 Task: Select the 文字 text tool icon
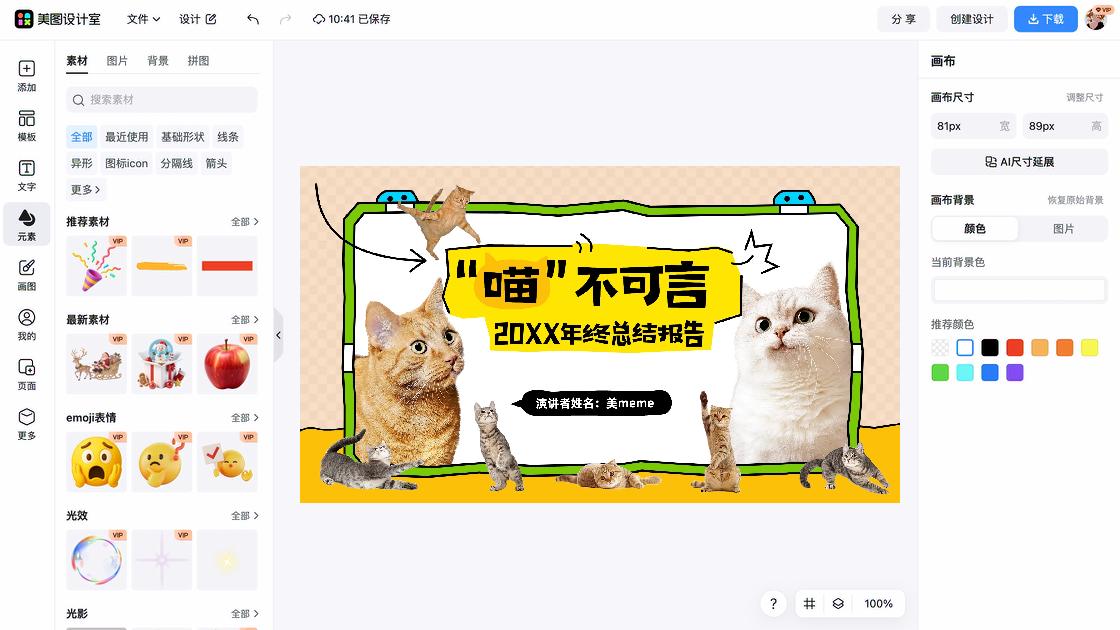point(26,176)
